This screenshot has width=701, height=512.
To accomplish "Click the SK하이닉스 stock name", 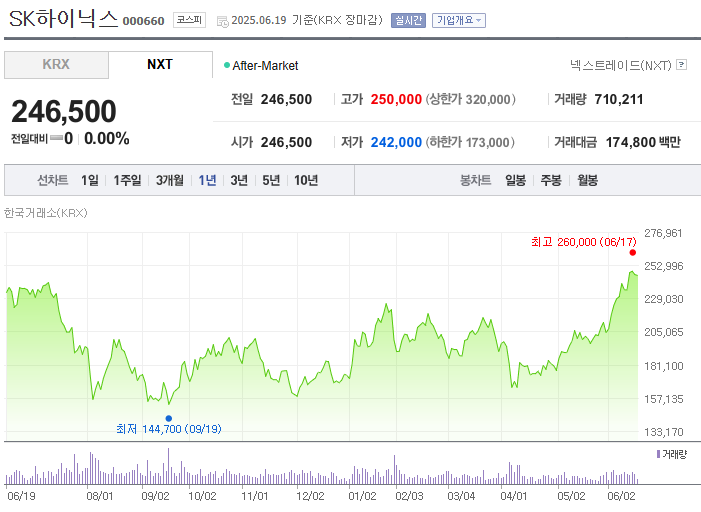I will point(63,19).
